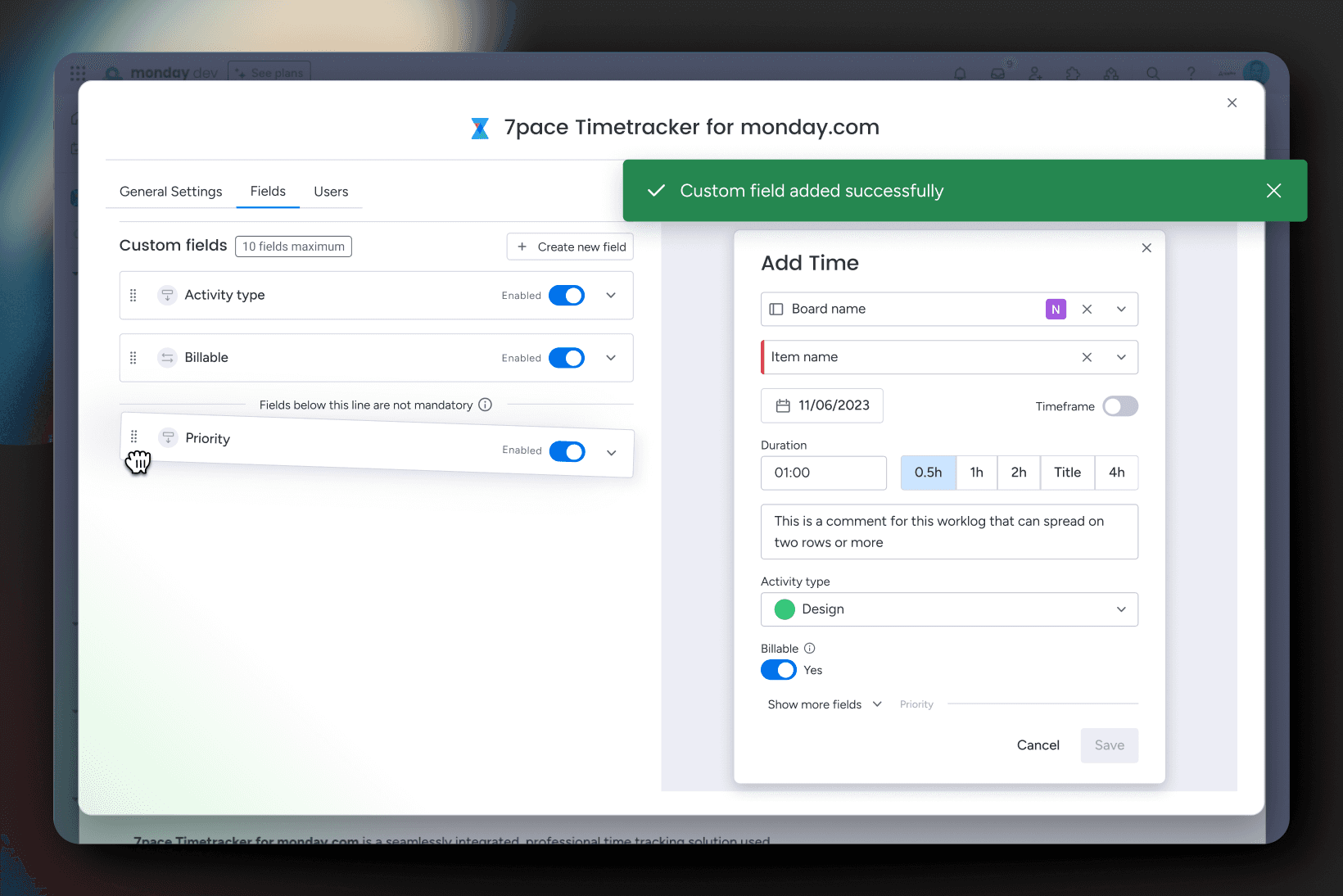The height and width of the screenshot is (896, 1343).
Task: Select the 1h duration preset
Action: point(977,473)
